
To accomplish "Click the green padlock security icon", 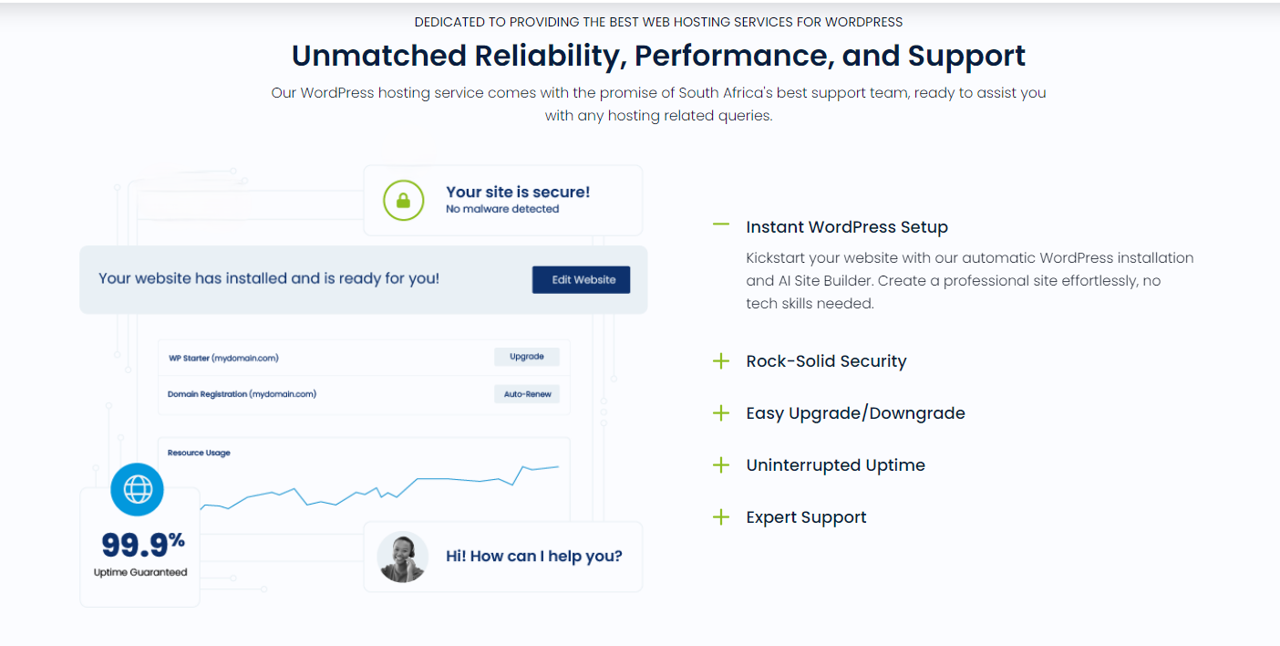I will click(403, 200).
